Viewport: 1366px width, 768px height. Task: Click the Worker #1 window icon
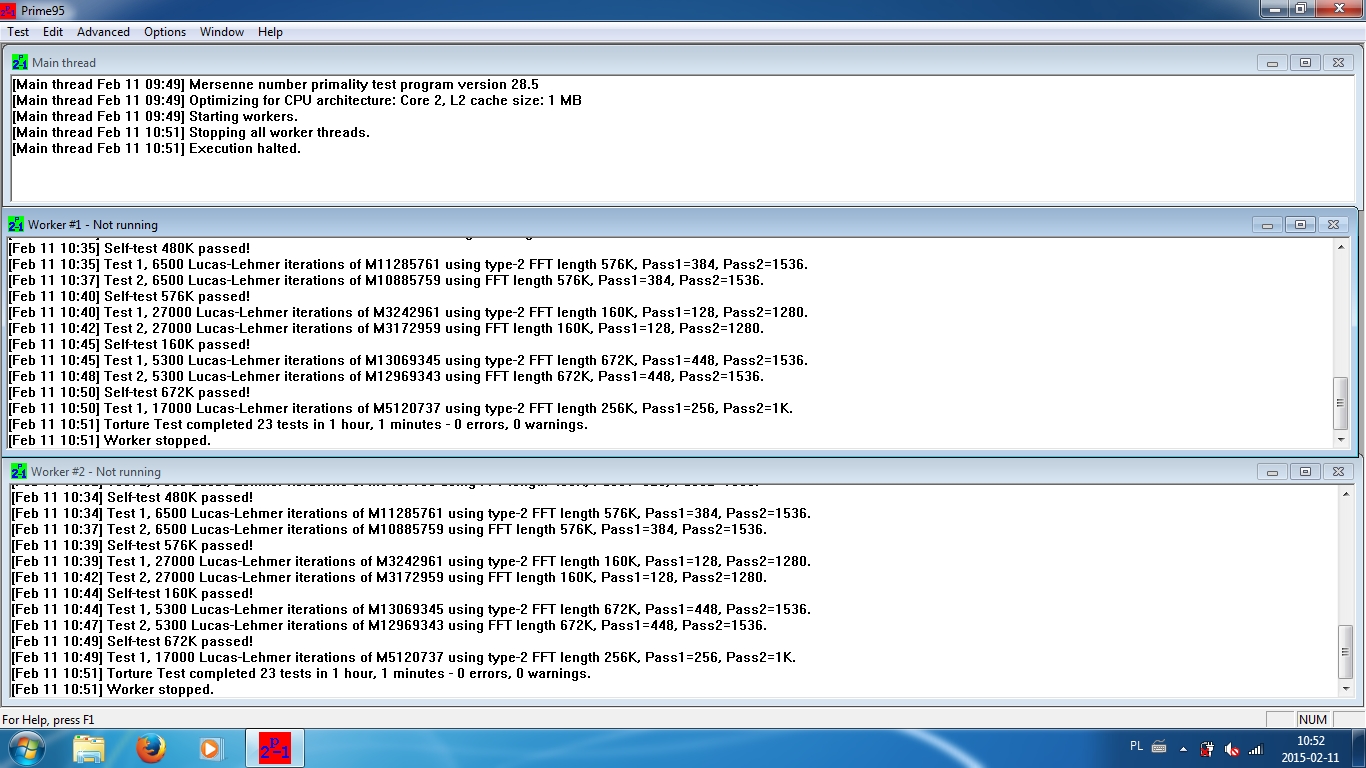[16, 224]
